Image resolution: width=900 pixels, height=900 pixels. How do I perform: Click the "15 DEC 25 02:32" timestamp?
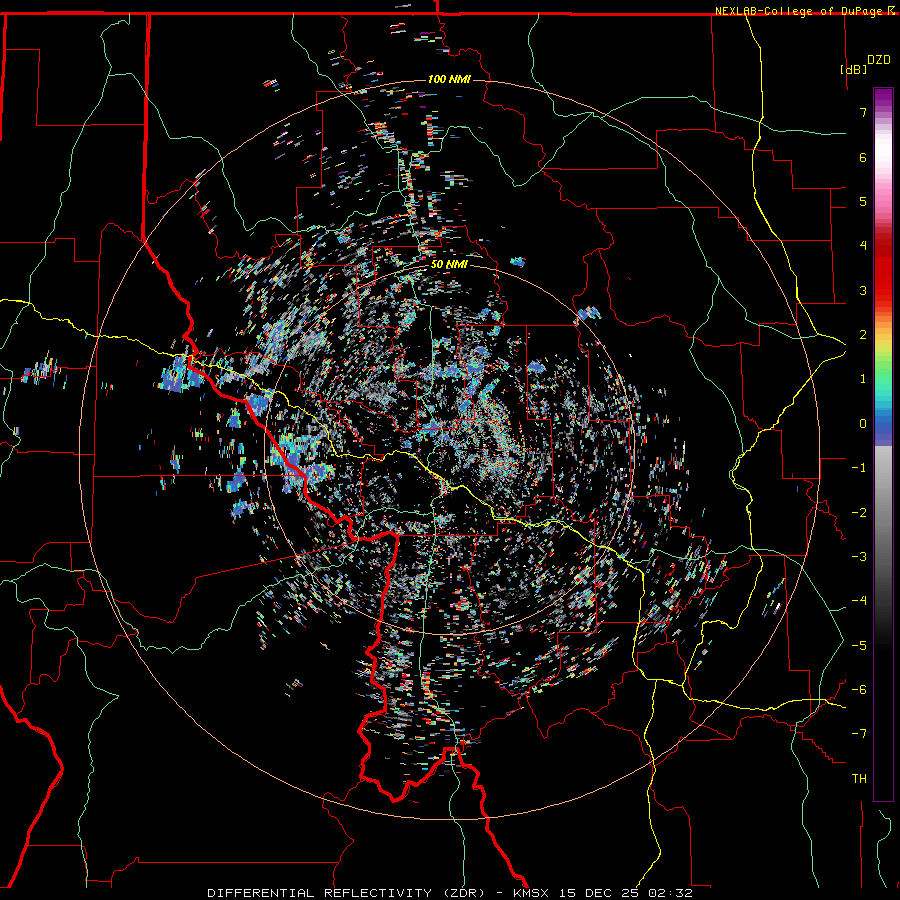[624, 893]
